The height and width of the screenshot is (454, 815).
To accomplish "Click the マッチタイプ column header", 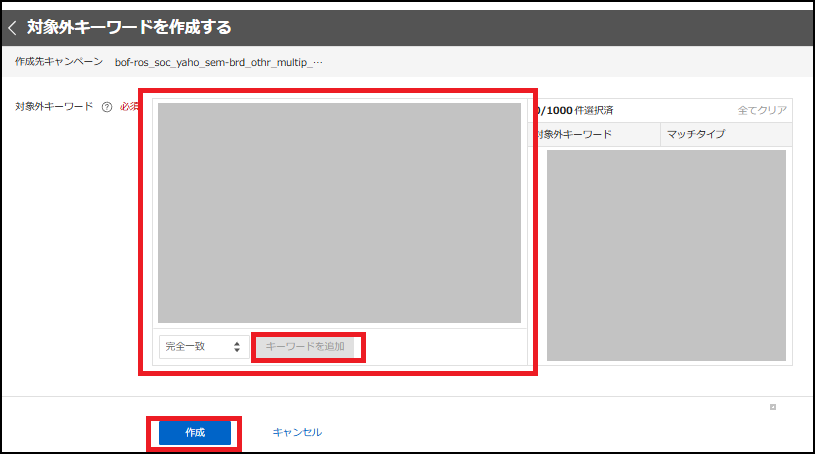I will coord(696,134).
